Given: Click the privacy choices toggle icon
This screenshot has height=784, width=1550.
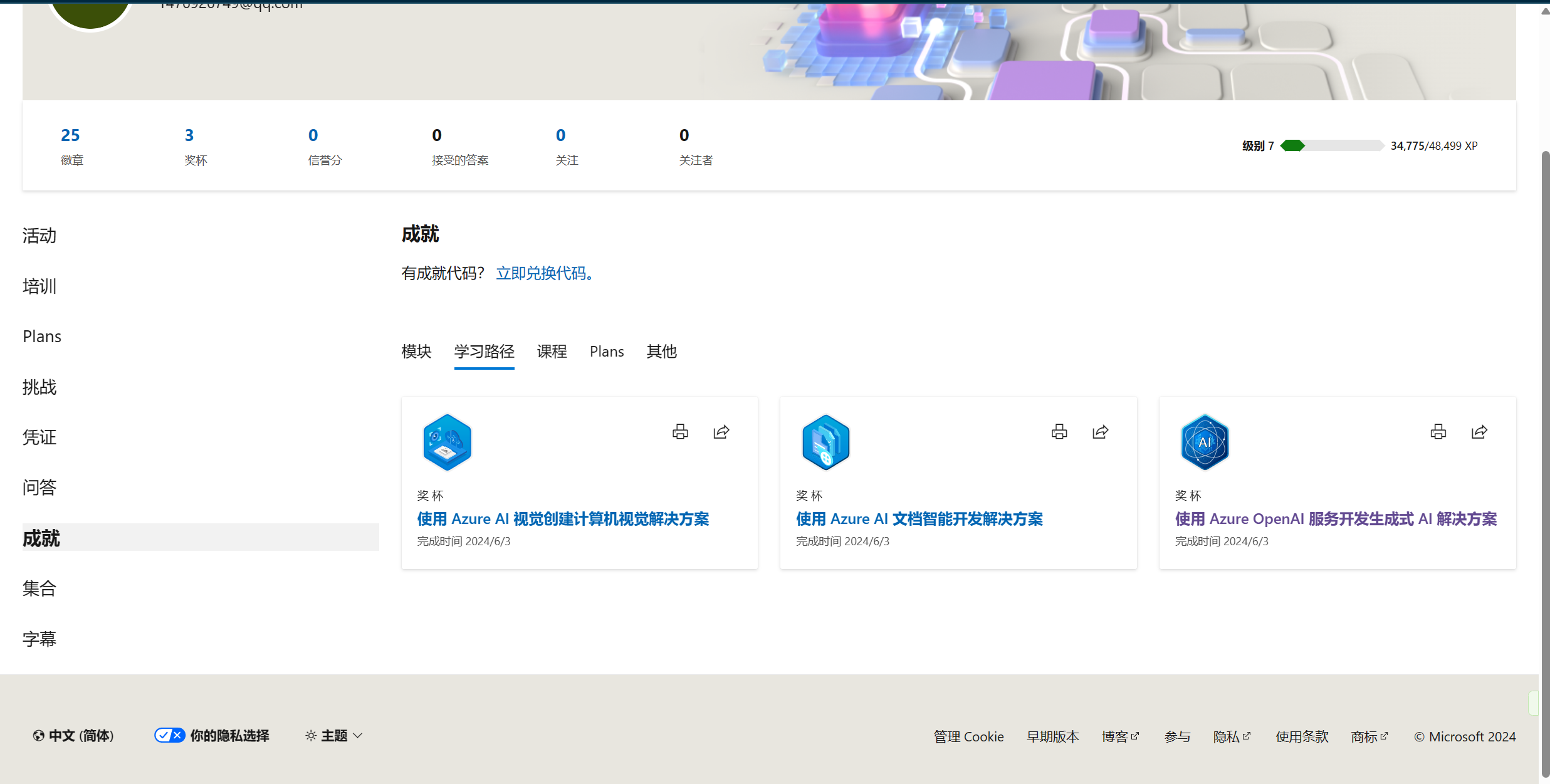Looking at the screenshot, I should coord(169,735).
